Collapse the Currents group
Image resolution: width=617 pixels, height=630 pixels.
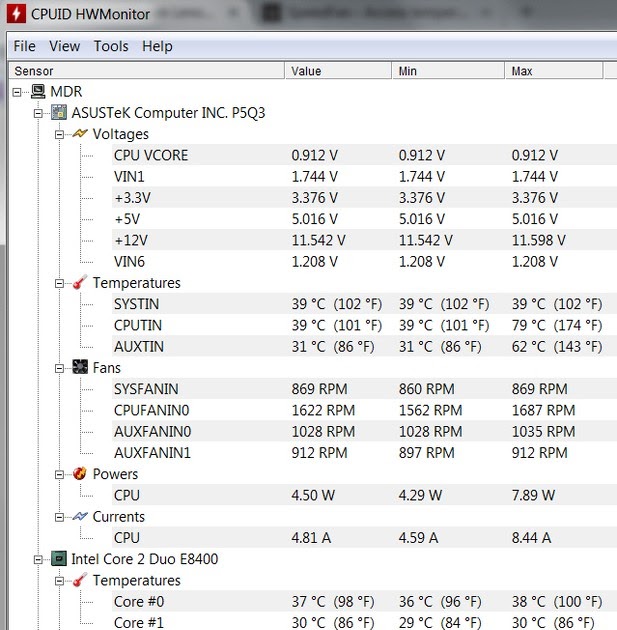59,518
